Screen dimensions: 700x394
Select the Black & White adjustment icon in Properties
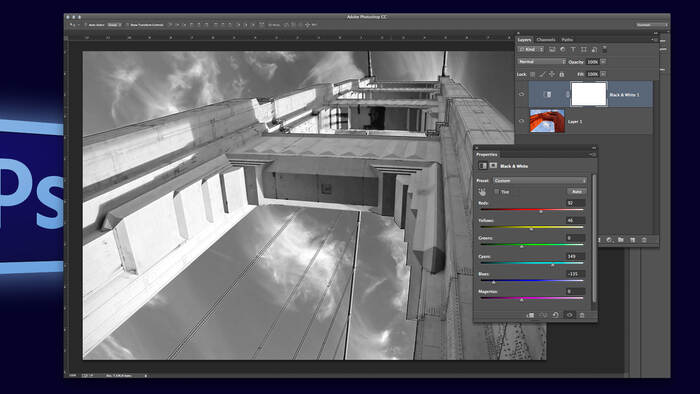(483, 166)
